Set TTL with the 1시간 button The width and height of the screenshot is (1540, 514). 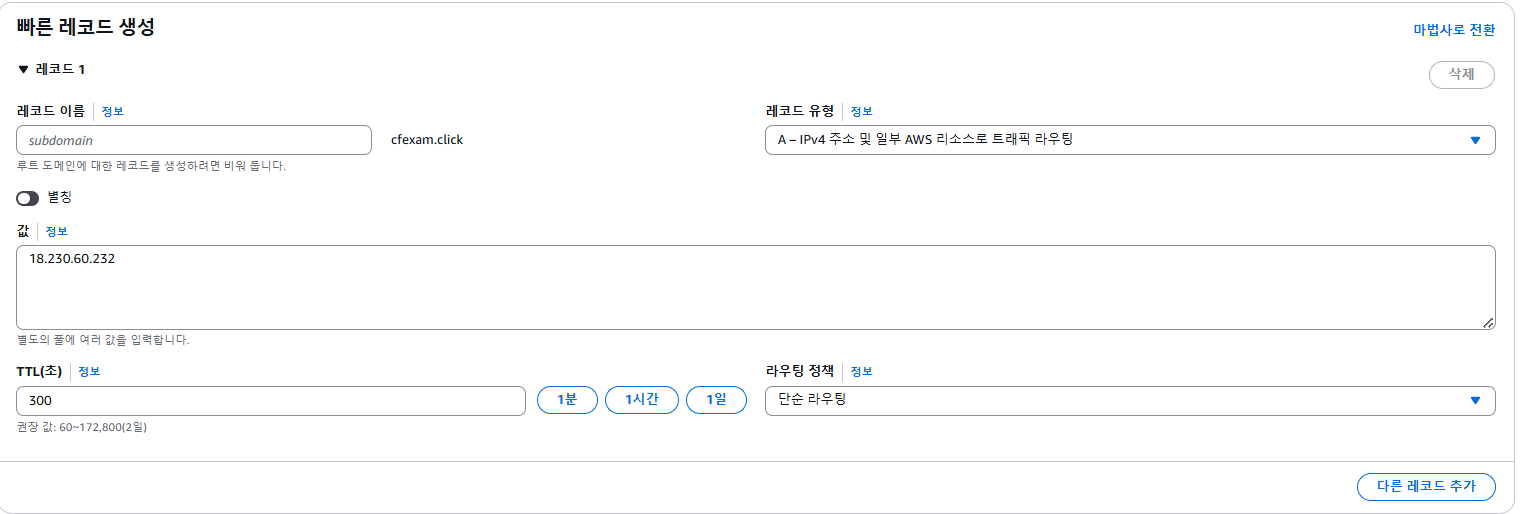(x=642, y=400)
